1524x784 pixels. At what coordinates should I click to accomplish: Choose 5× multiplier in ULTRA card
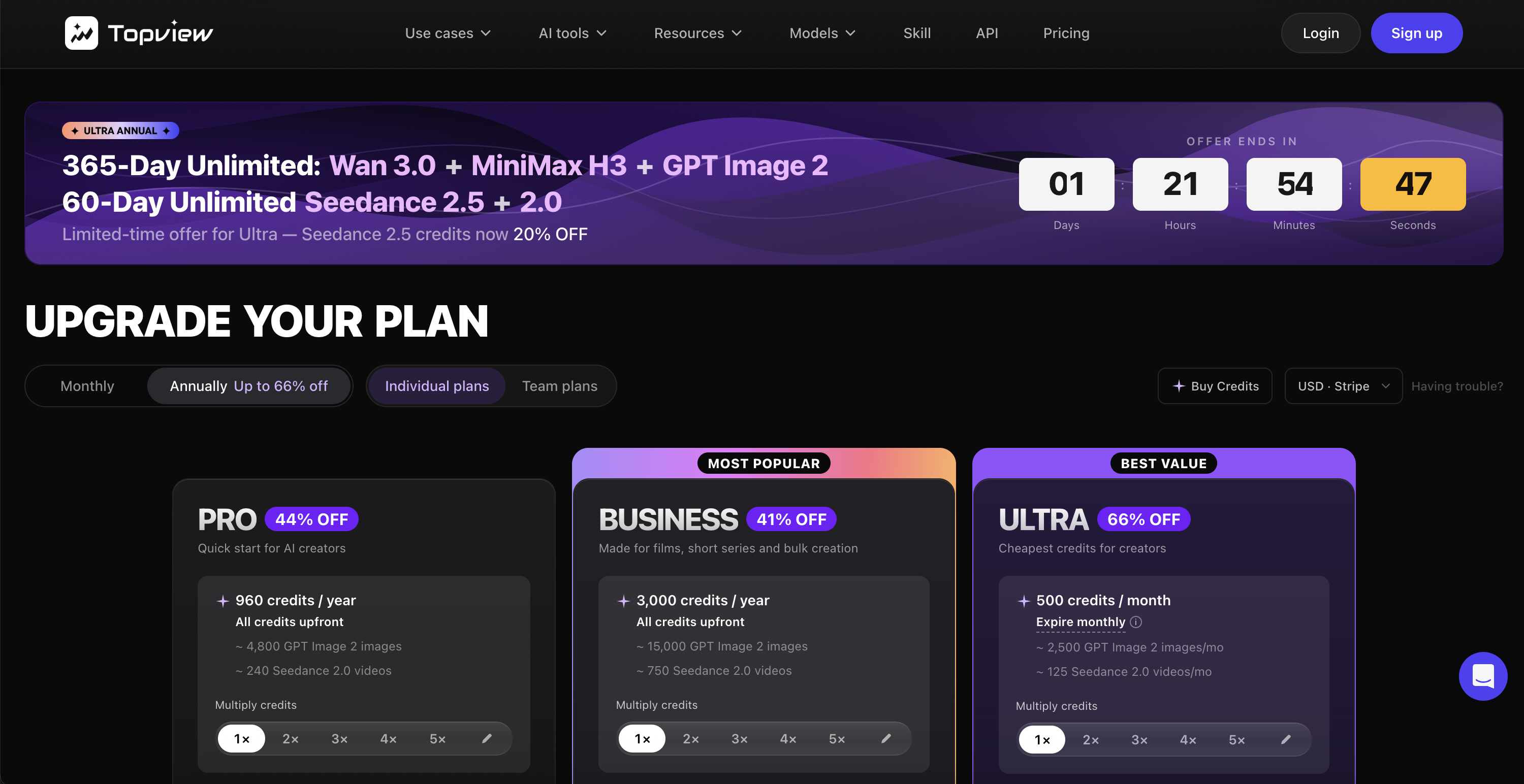[1237, 740]
